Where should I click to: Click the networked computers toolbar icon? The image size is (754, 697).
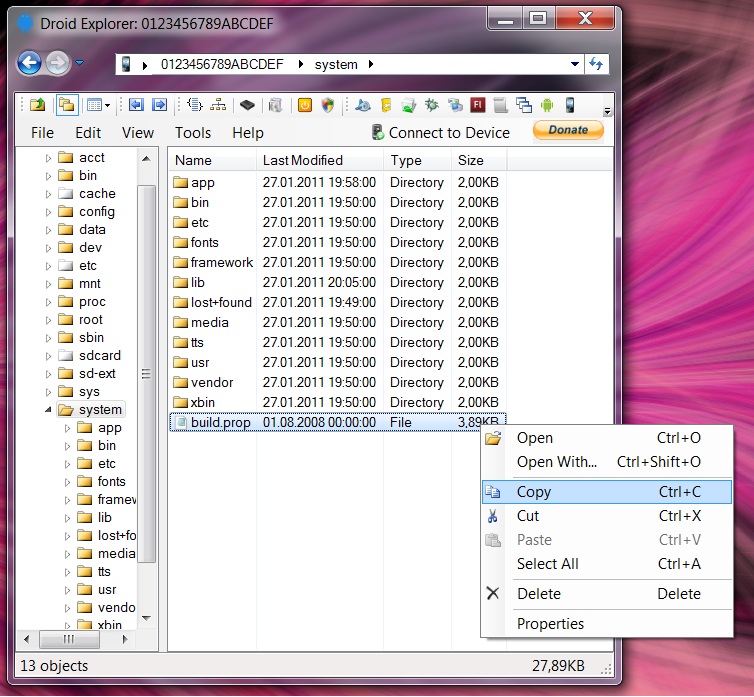(454, 104)
